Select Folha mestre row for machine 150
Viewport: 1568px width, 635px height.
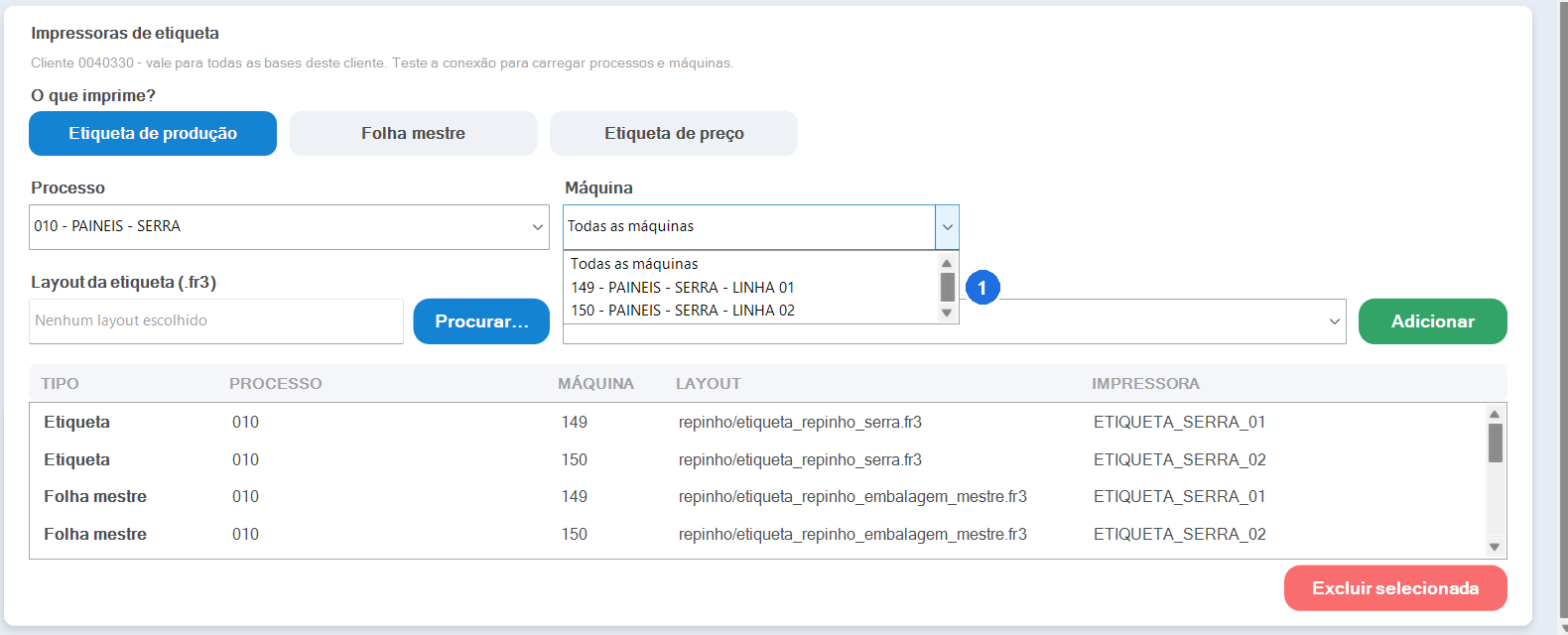756,534
